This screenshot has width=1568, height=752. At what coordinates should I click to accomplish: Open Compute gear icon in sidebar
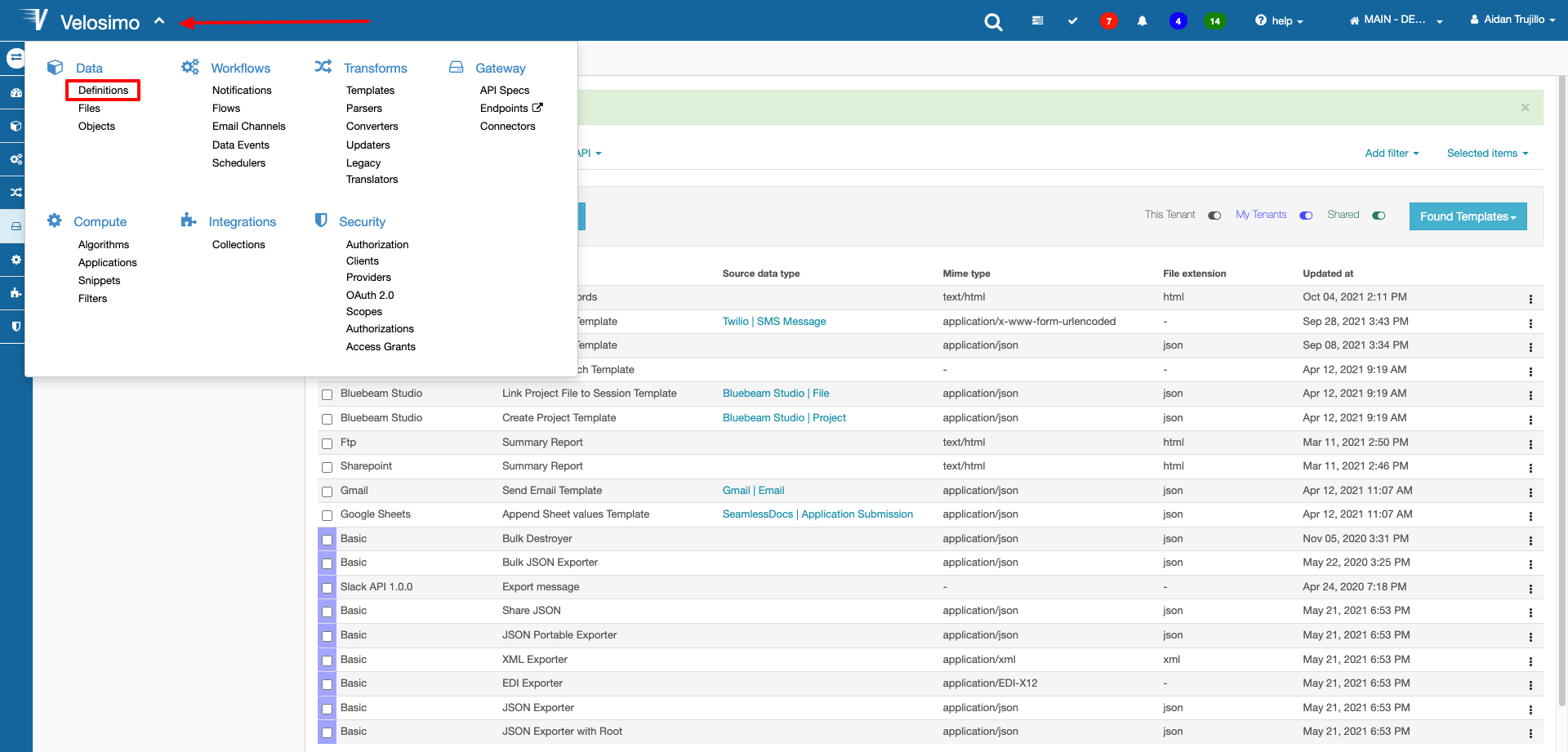coord(16,260)
